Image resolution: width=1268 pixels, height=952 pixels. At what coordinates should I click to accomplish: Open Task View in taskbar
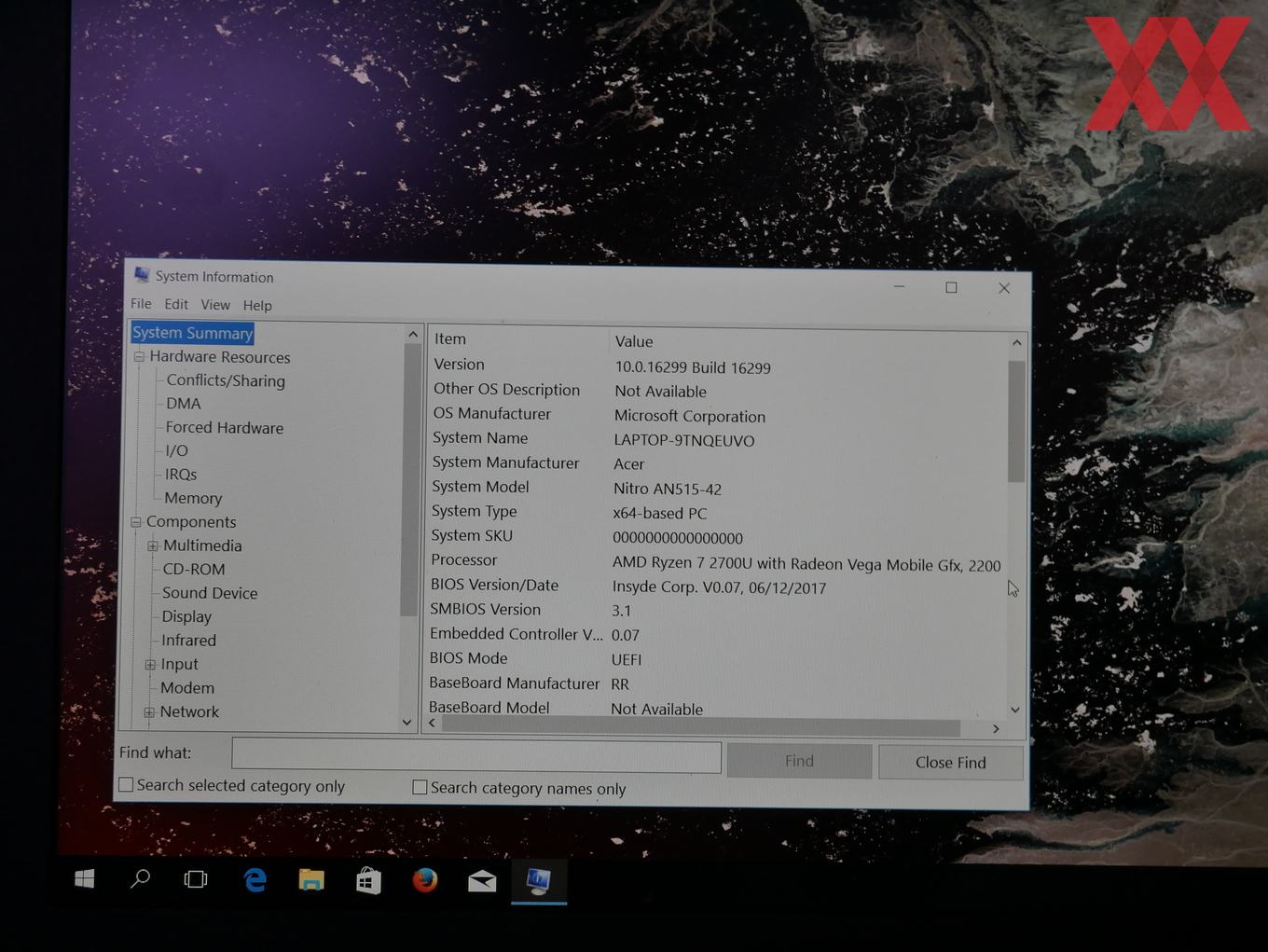(196, 879)
